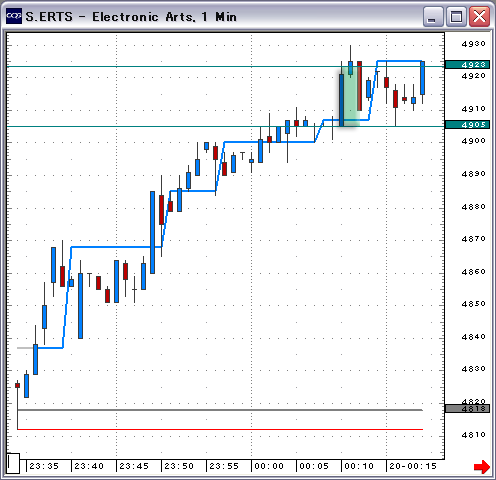Click the 00:00 time axis label
The image size is (496, 480).
pos(269,466)
